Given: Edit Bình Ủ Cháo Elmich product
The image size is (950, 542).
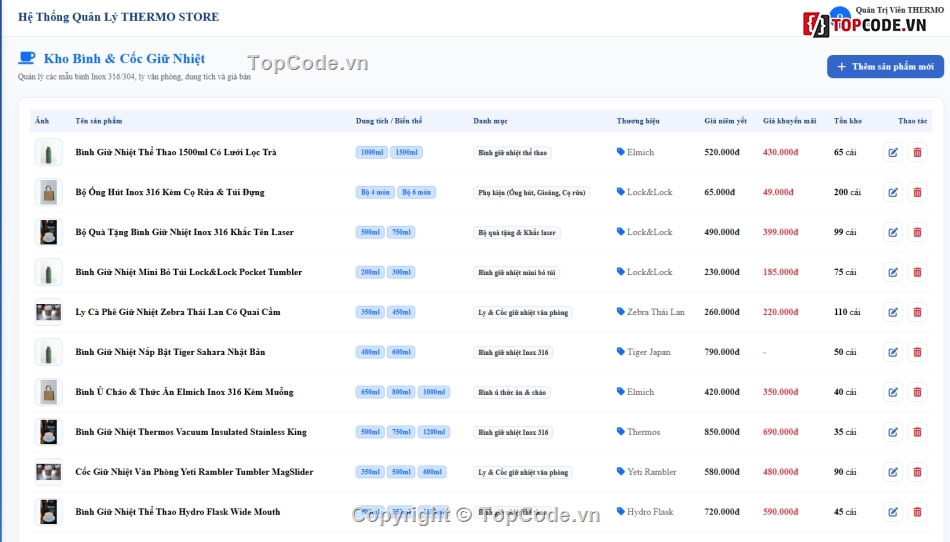Looking at the screenshot, I should pyautogui.click(x=893, y=392).
